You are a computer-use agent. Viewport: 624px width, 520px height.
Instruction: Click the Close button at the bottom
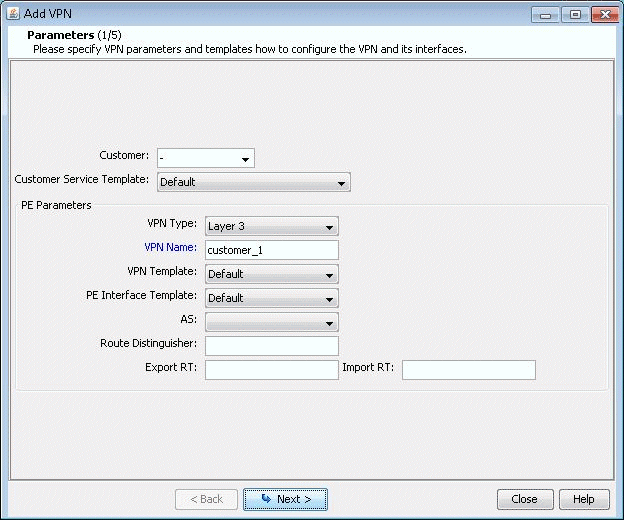(x=524, y=499)
